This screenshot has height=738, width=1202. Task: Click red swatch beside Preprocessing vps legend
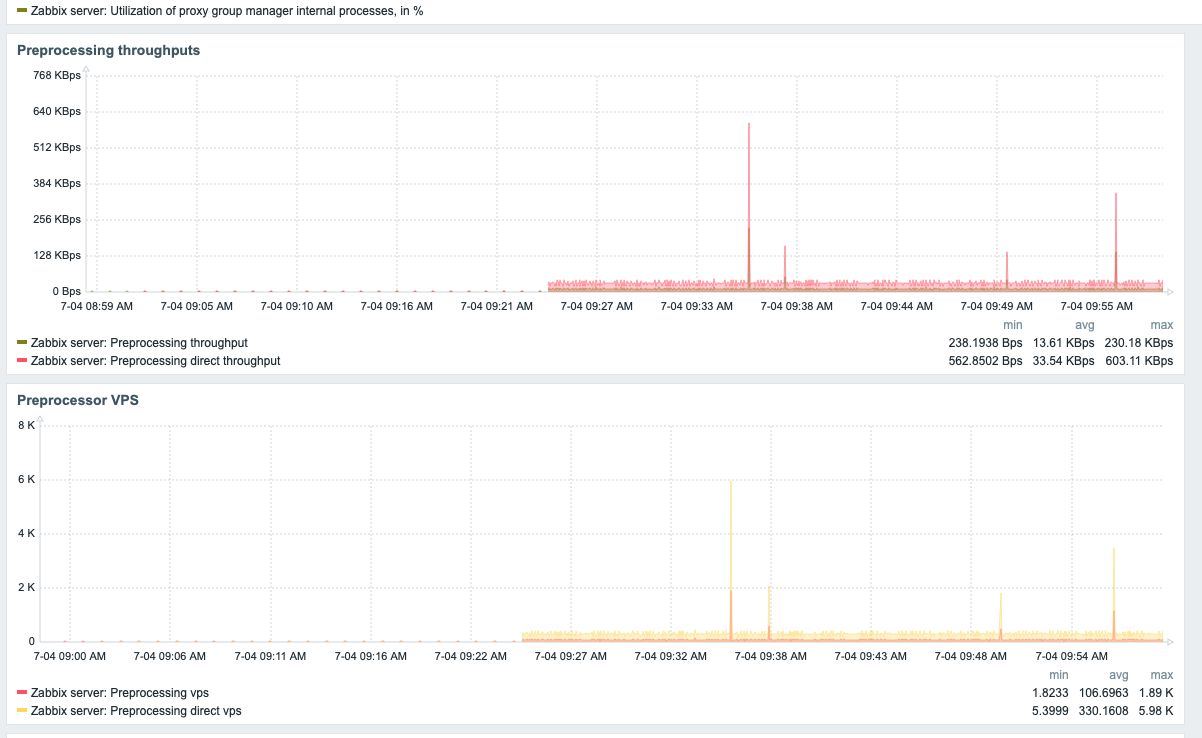(22, 693)
